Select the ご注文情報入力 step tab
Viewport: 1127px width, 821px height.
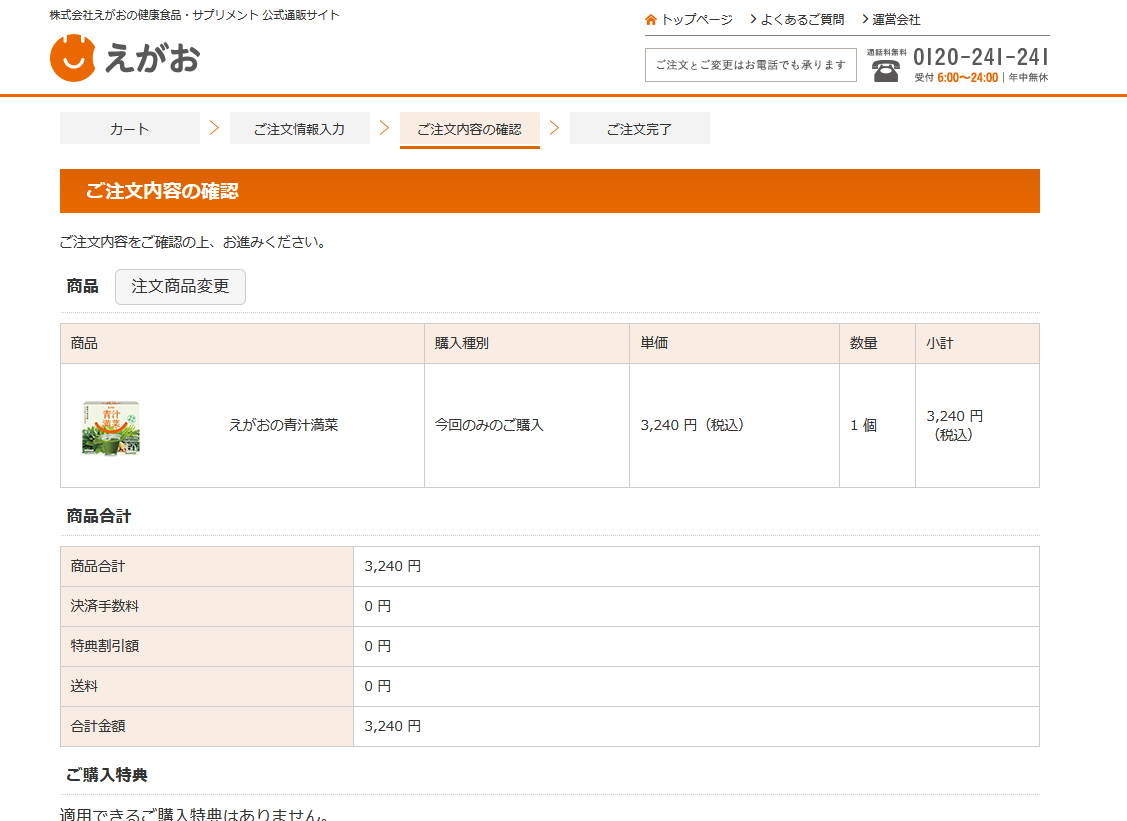[300, 129]
